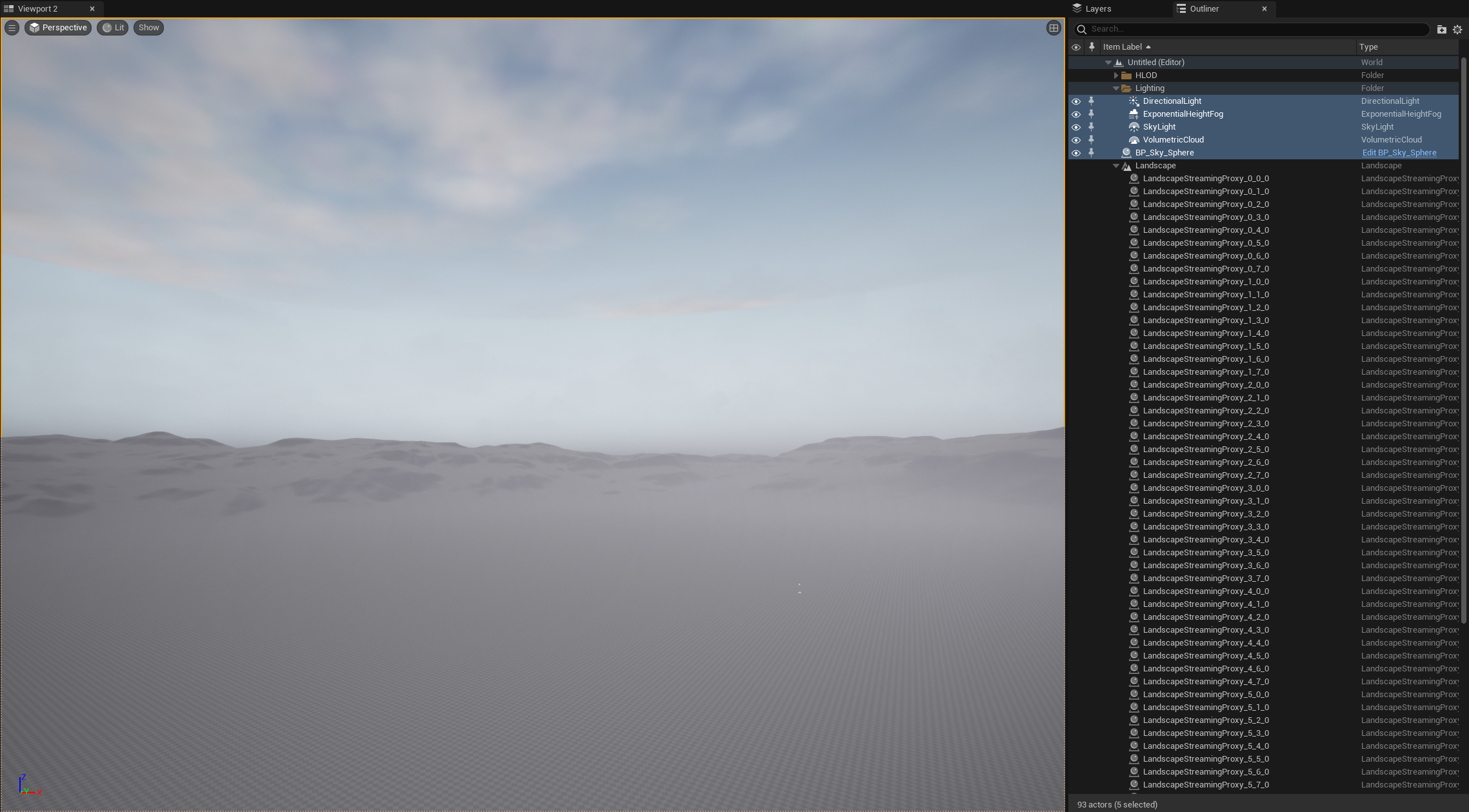
Task: Collapse the Landscape tree node
Action: click(1116, 166)
